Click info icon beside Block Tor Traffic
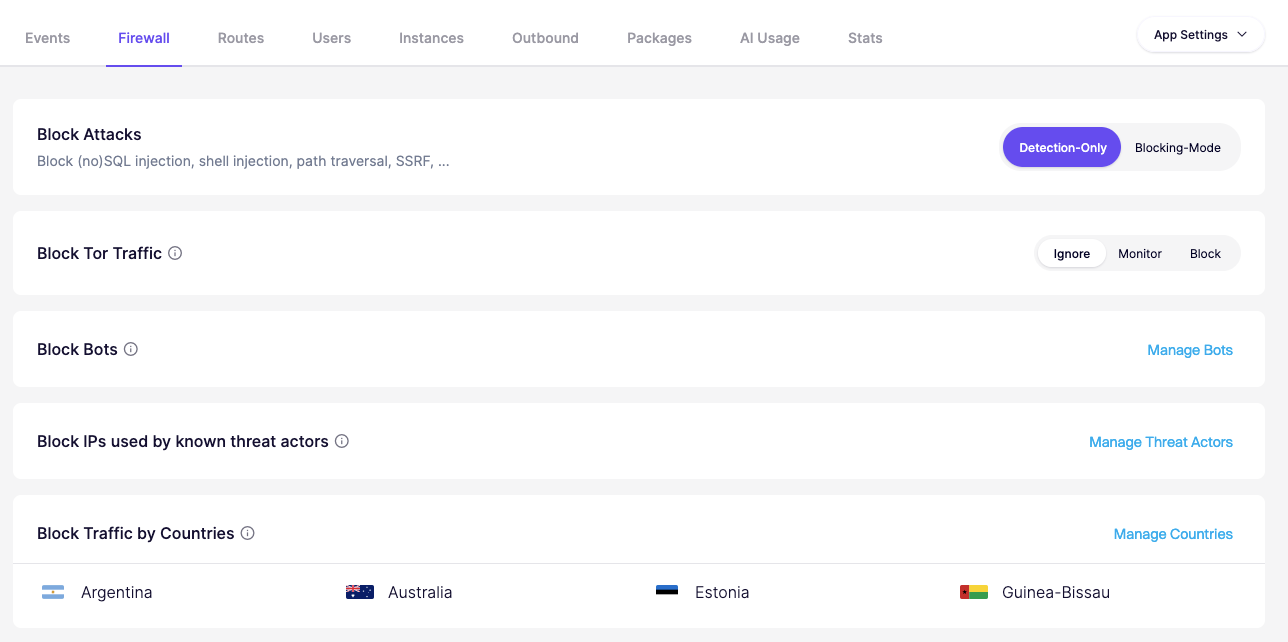 coord(175,253)
